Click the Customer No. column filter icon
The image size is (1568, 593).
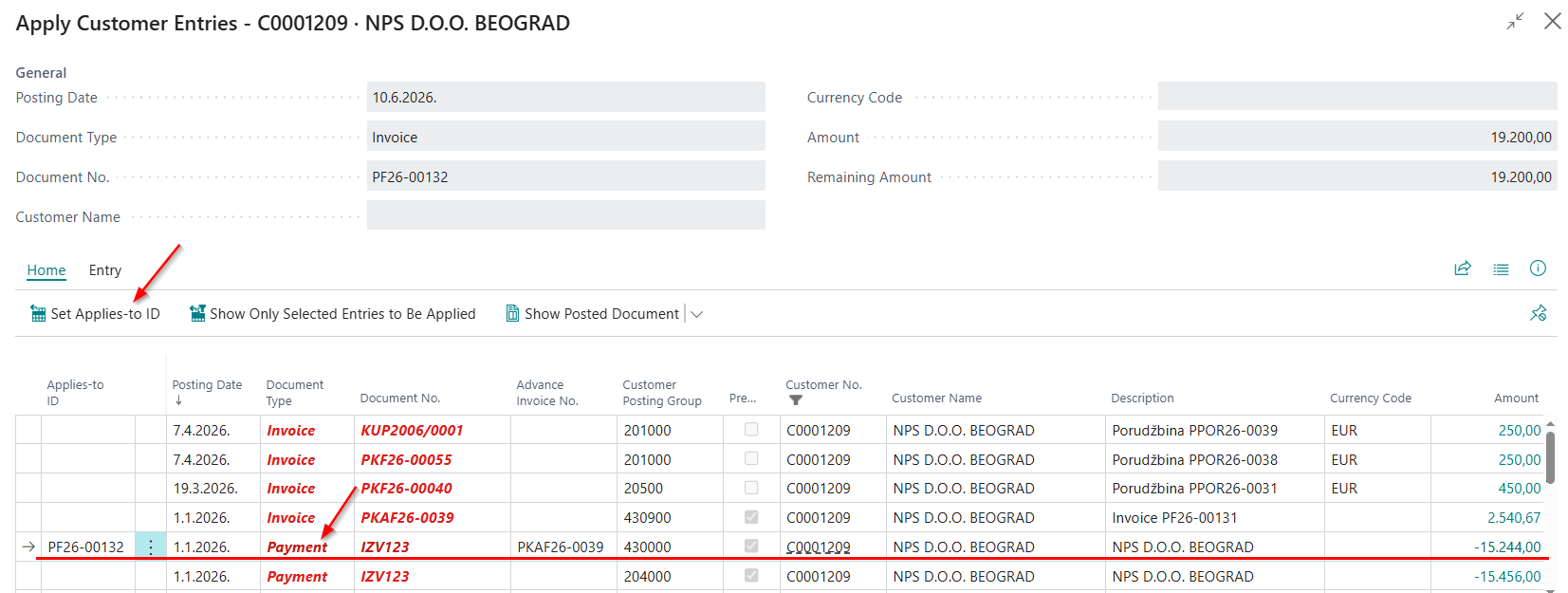coord(795,400)
